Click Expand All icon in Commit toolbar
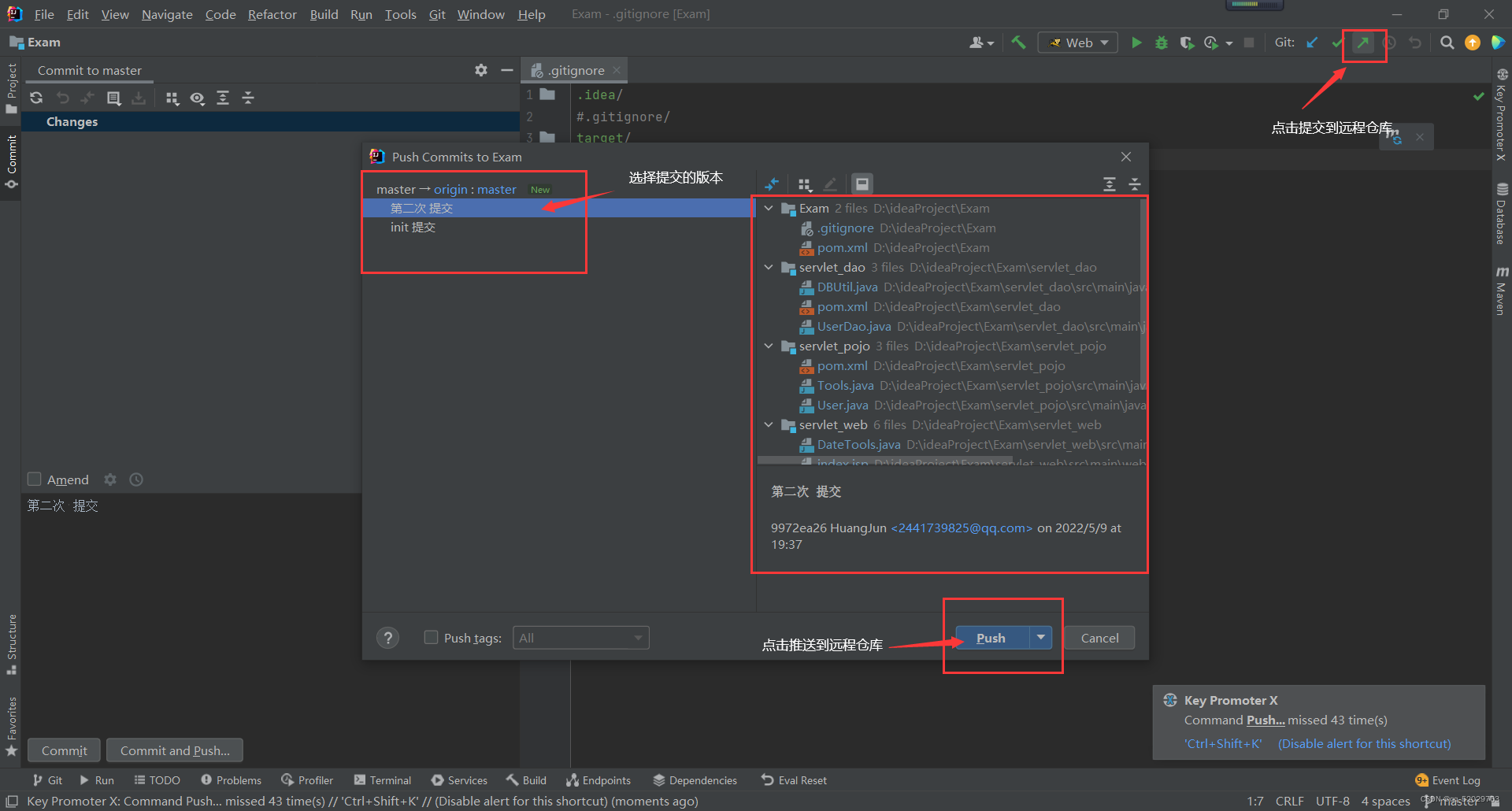This screenshot has width=1512, height=811. coord(223,98)
